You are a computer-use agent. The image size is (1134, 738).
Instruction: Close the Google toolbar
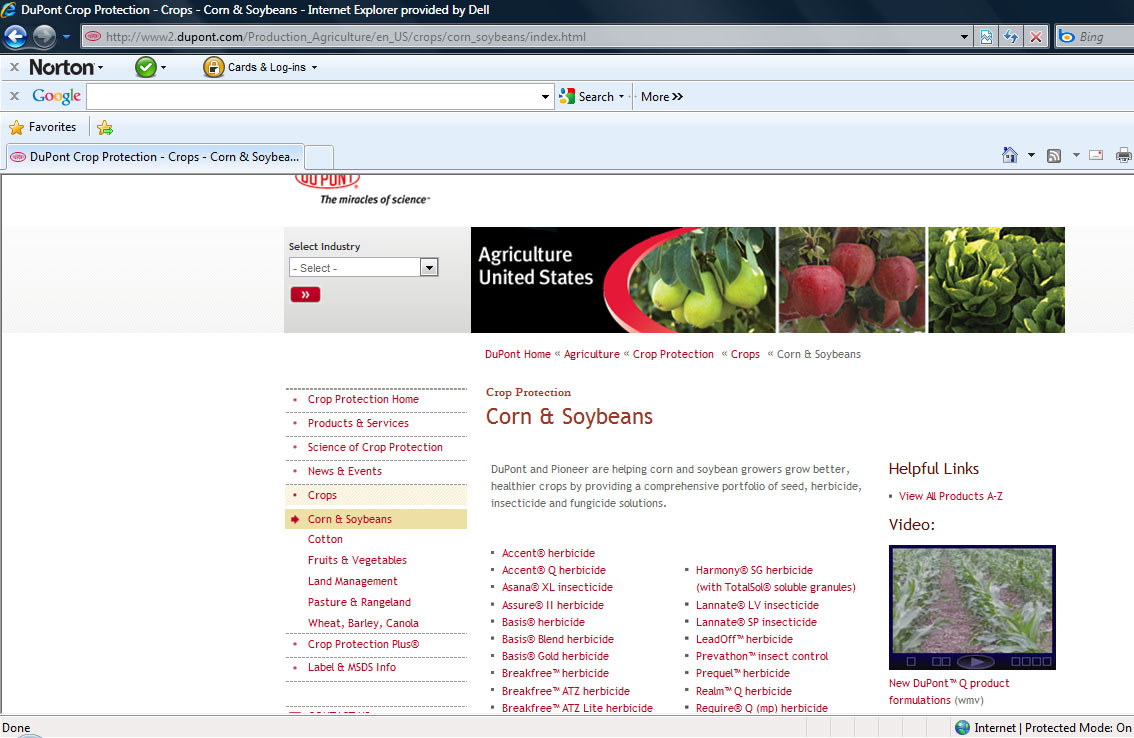coord(14,96)
